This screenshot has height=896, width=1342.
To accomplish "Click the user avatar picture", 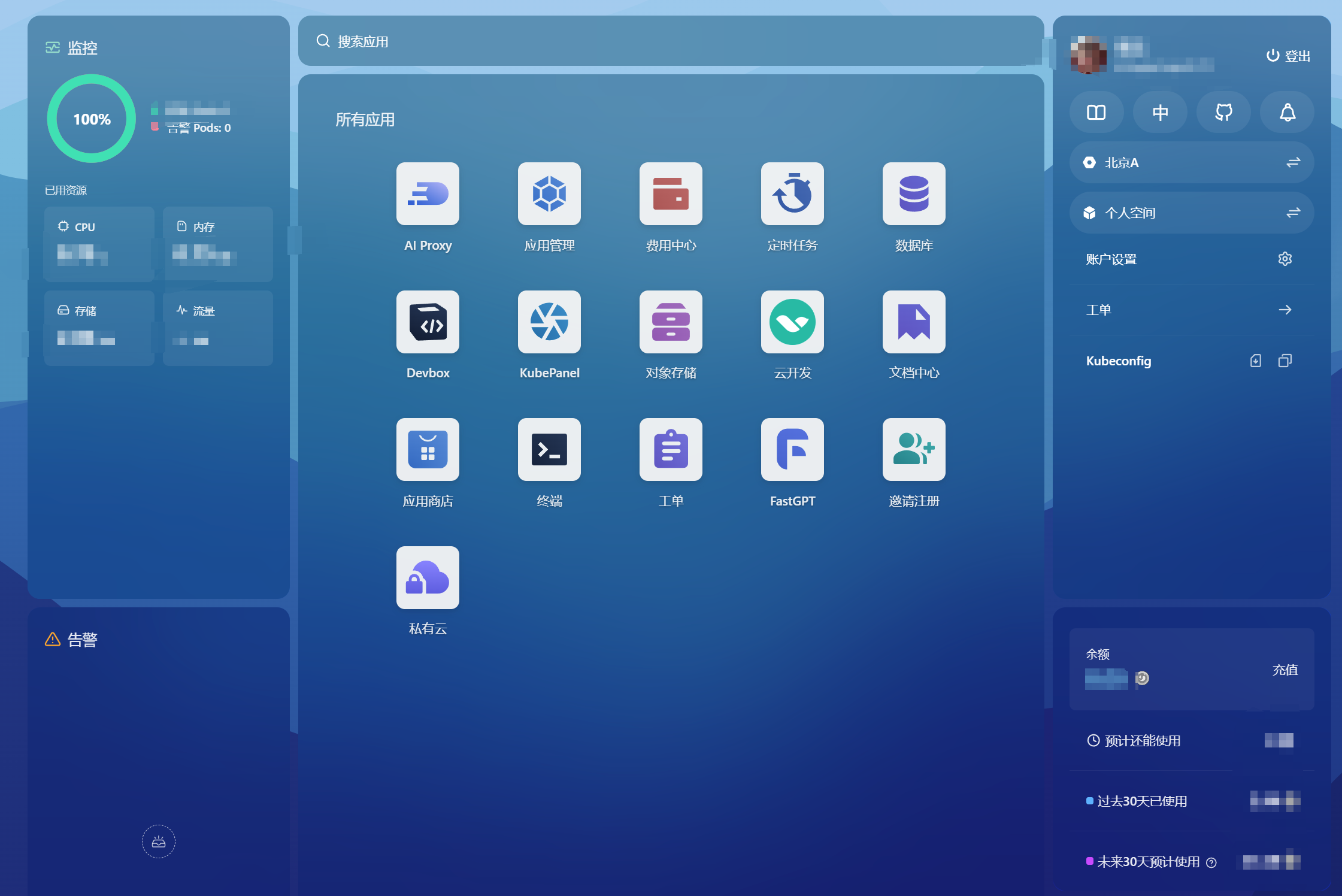I will pyautogui.click(x=1088, y=55).
